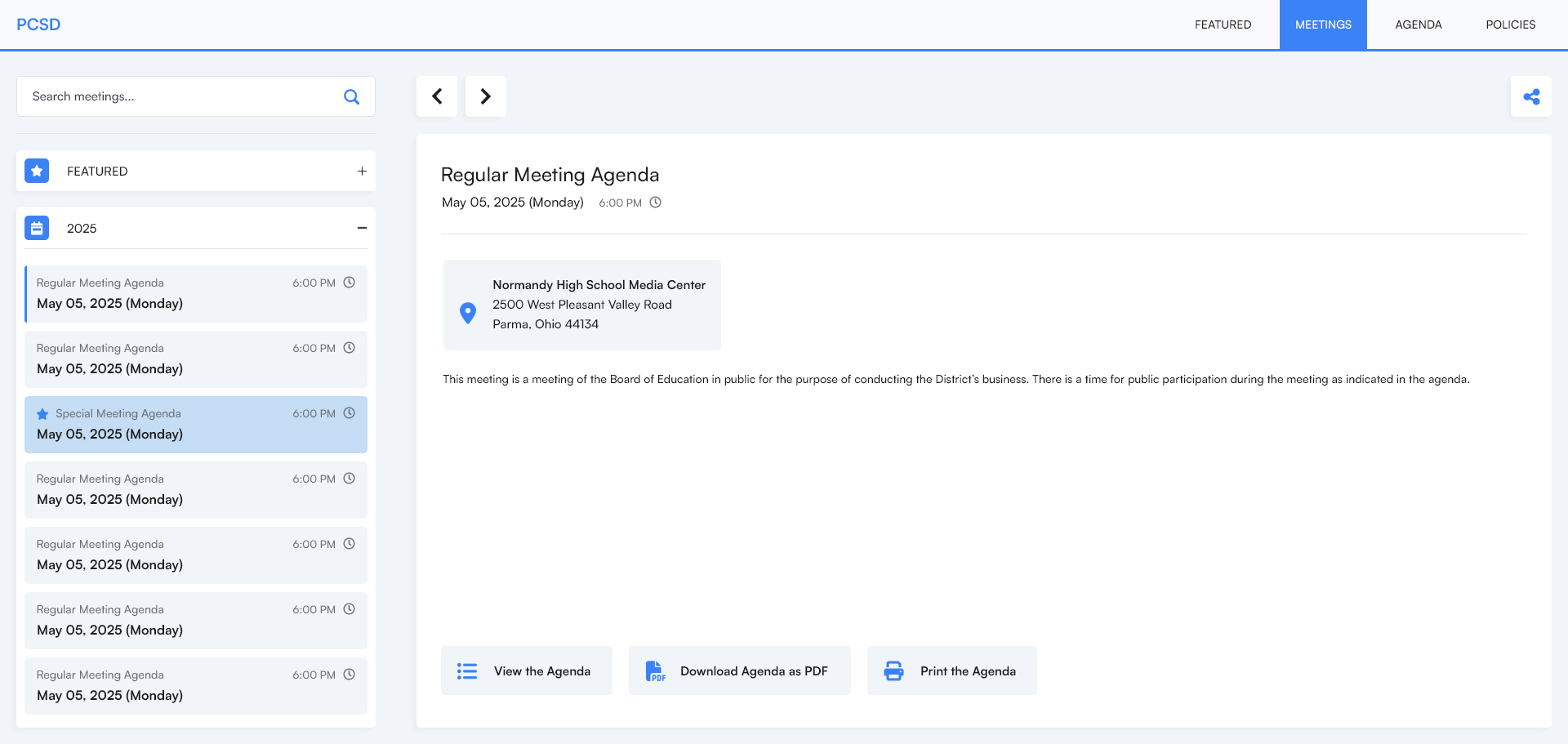The image size is (1568, 744).
Task: Download Agenda as PDF
Action: click(x=739, y=670)
